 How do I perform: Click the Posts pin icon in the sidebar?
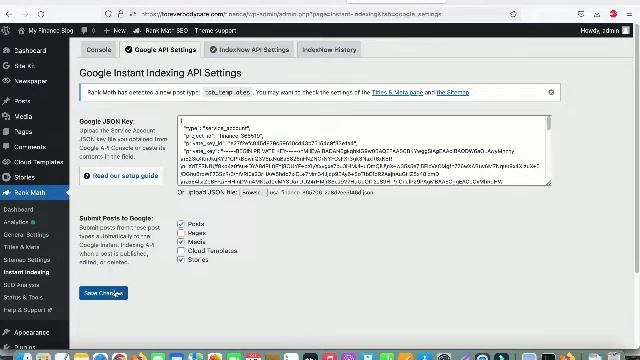(x=6, y=101)
